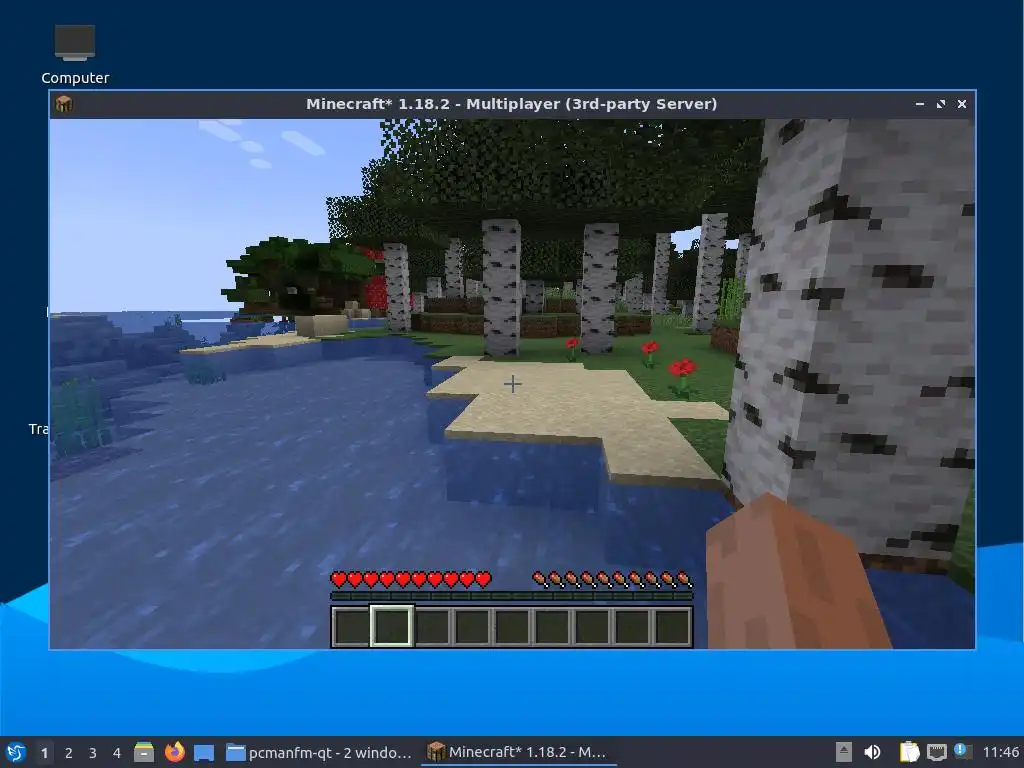Switch to workspace 4 in the pager

click(117, 753)
